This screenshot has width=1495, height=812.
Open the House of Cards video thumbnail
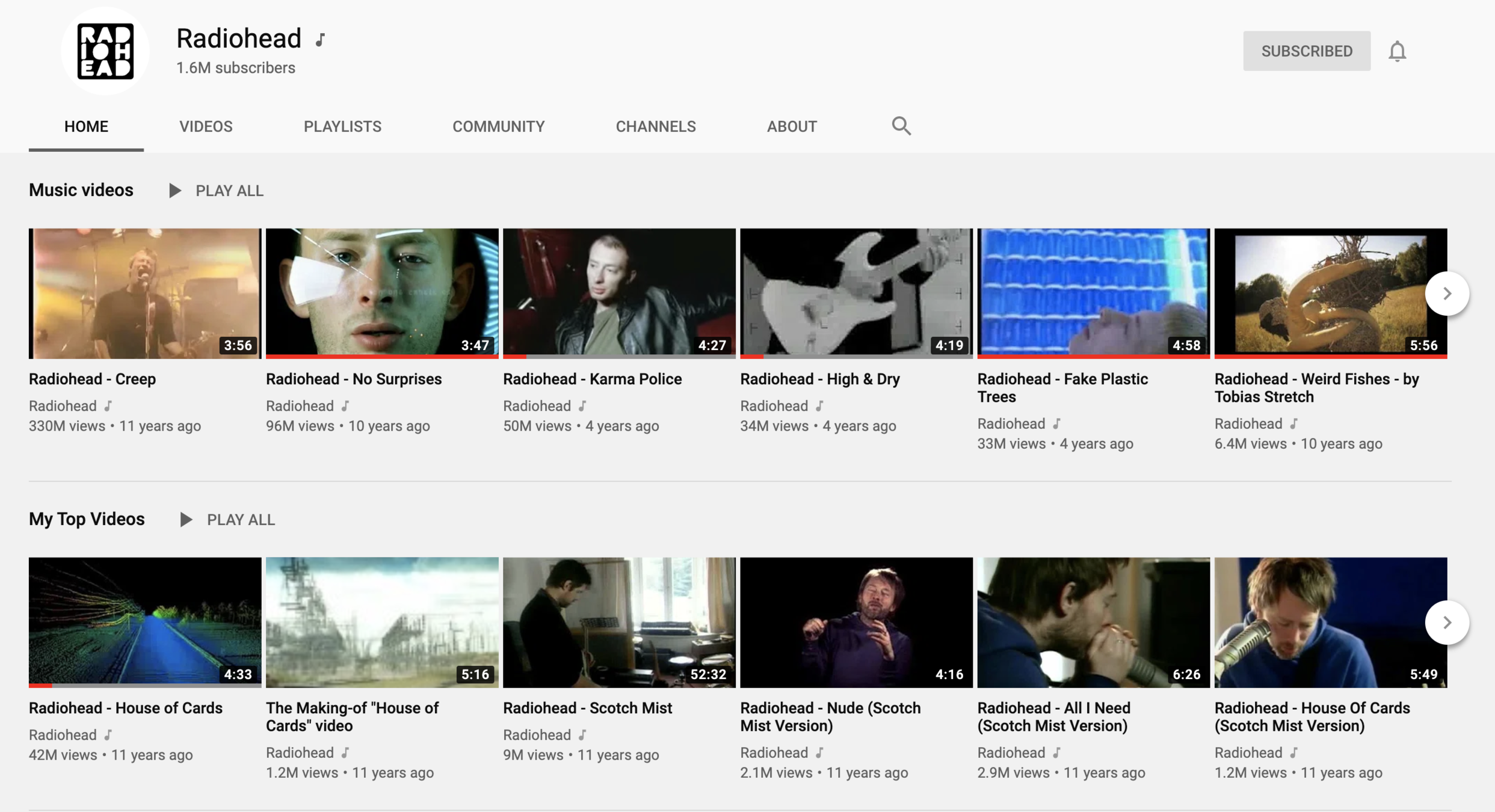pyautogui.click(x=145, y=621)
